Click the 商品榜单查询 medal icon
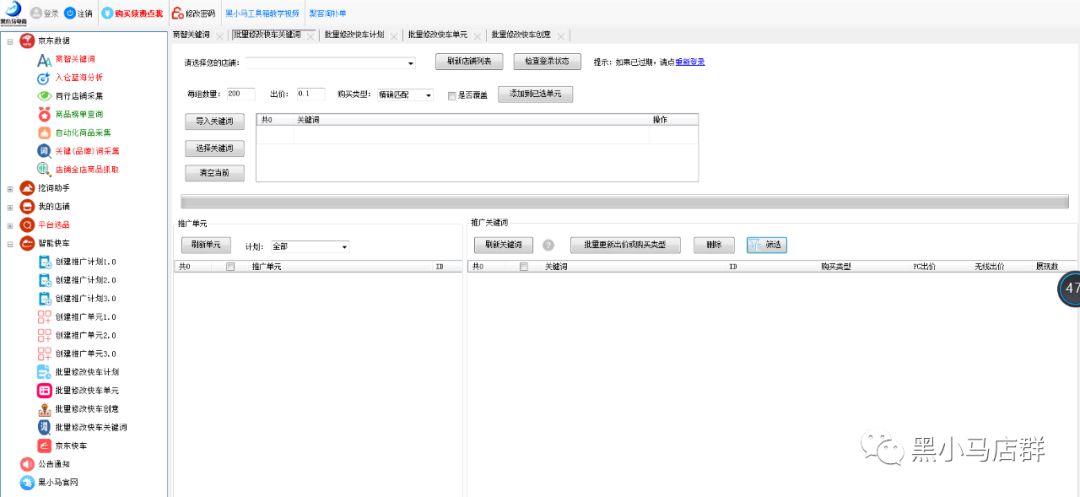1080x497 pixels. tap(45, 114)
